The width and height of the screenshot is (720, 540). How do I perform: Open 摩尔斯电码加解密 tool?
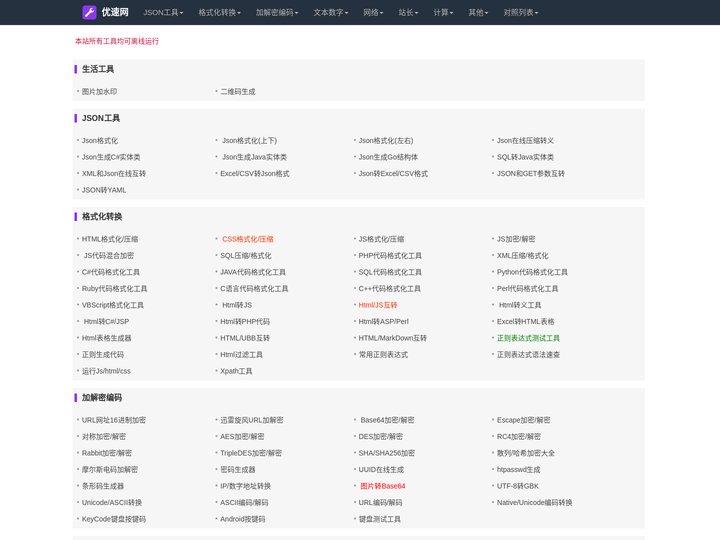110,470
